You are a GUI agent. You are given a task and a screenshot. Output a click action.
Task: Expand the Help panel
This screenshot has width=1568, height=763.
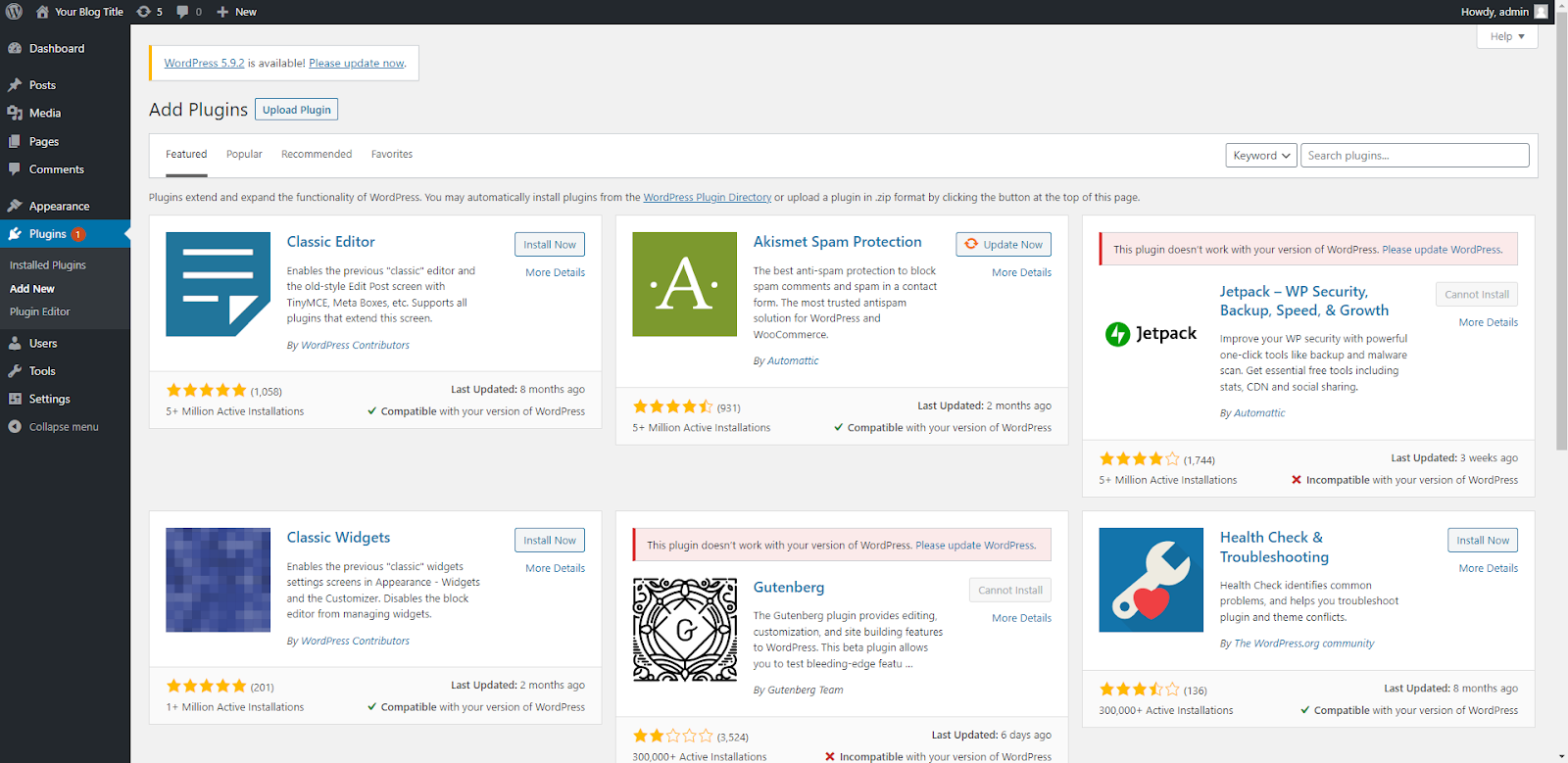click(1507, 36)
